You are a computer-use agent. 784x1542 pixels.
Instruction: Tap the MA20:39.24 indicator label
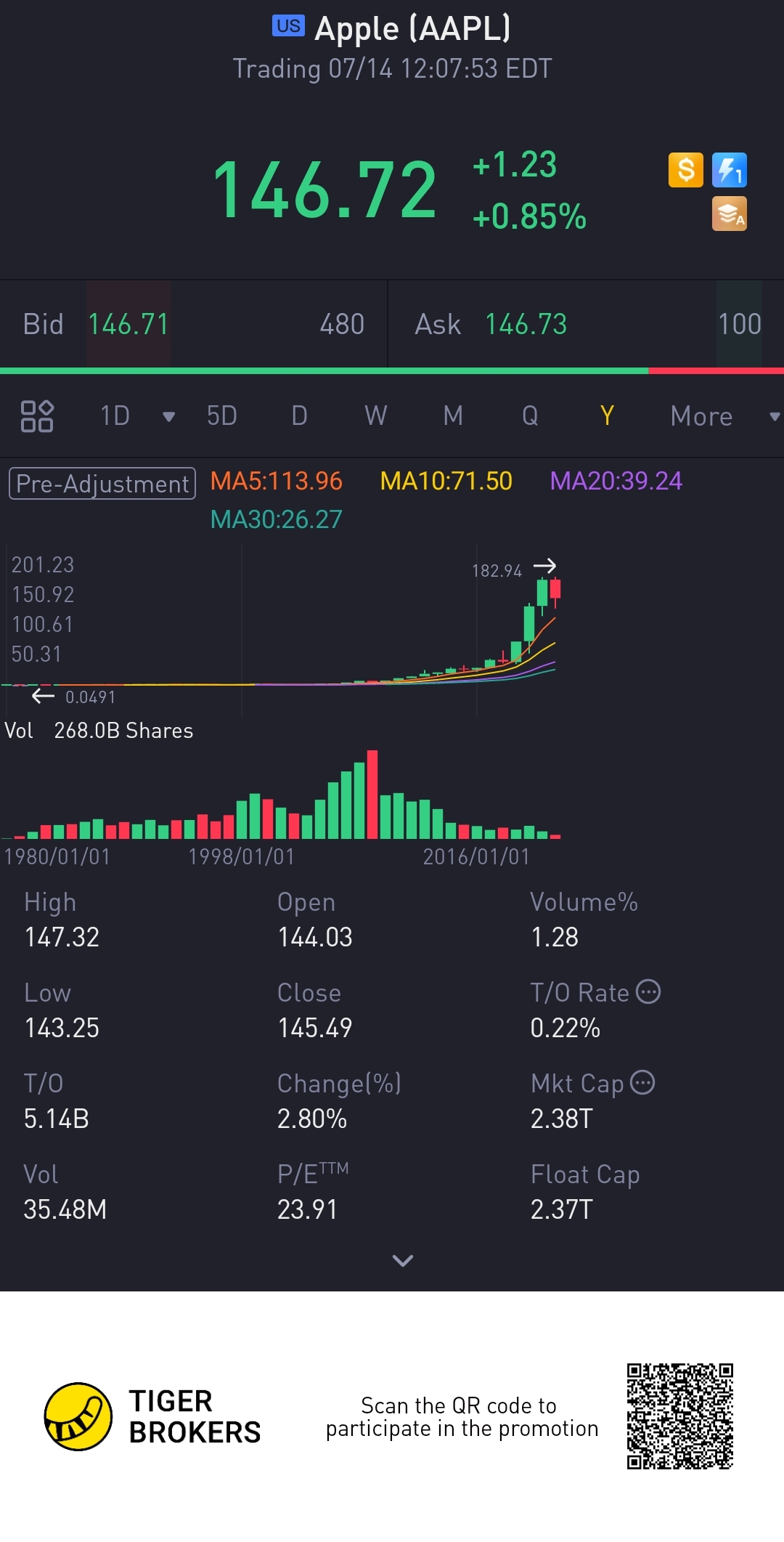[x=616, y=481]
